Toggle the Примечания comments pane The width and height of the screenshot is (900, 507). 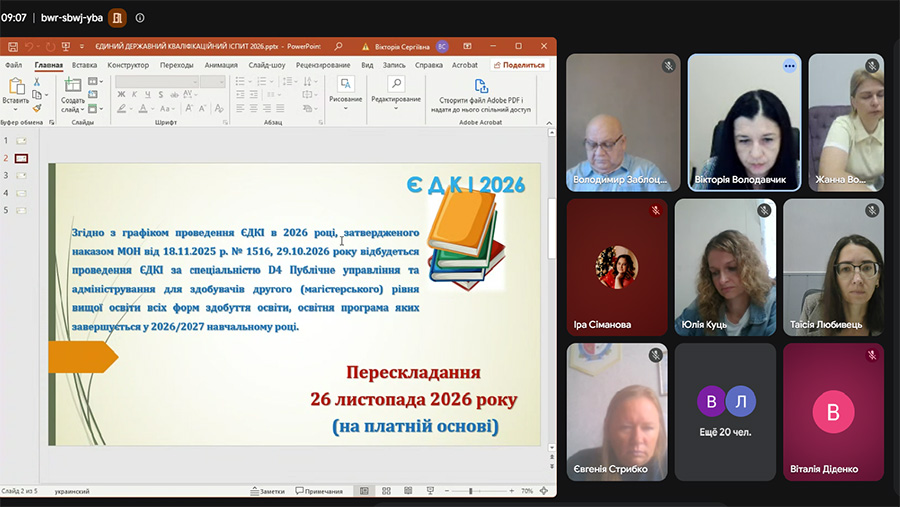[x=319, y=491]
